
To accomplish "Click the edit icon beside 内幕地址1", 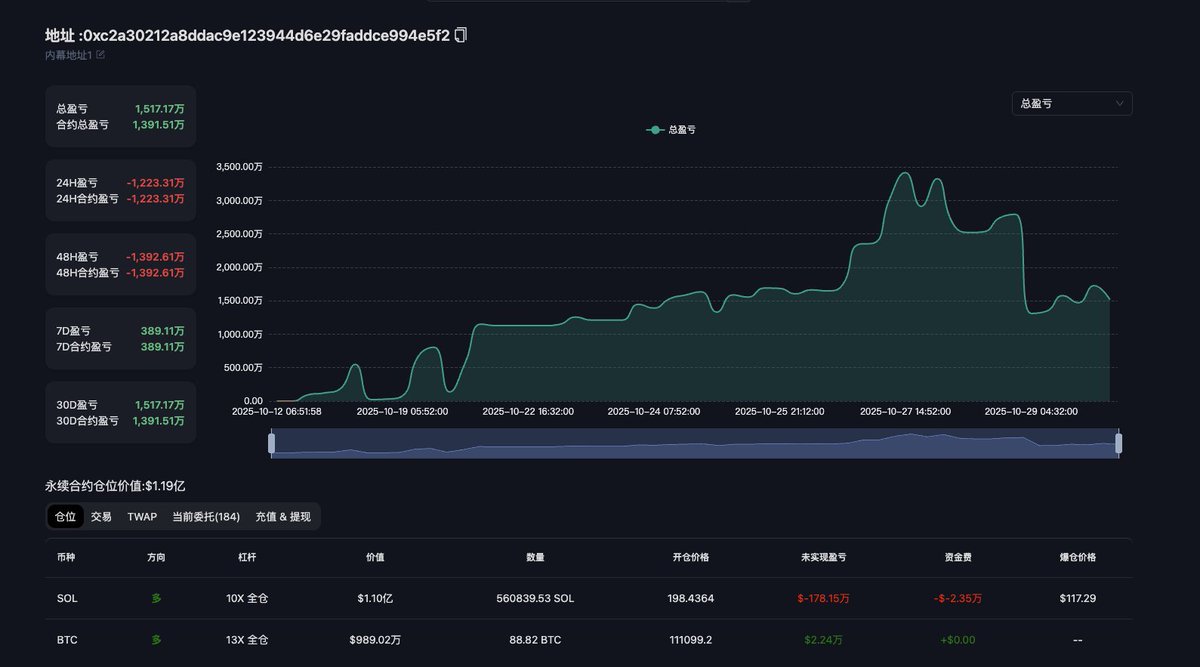I will coord(100,55).
